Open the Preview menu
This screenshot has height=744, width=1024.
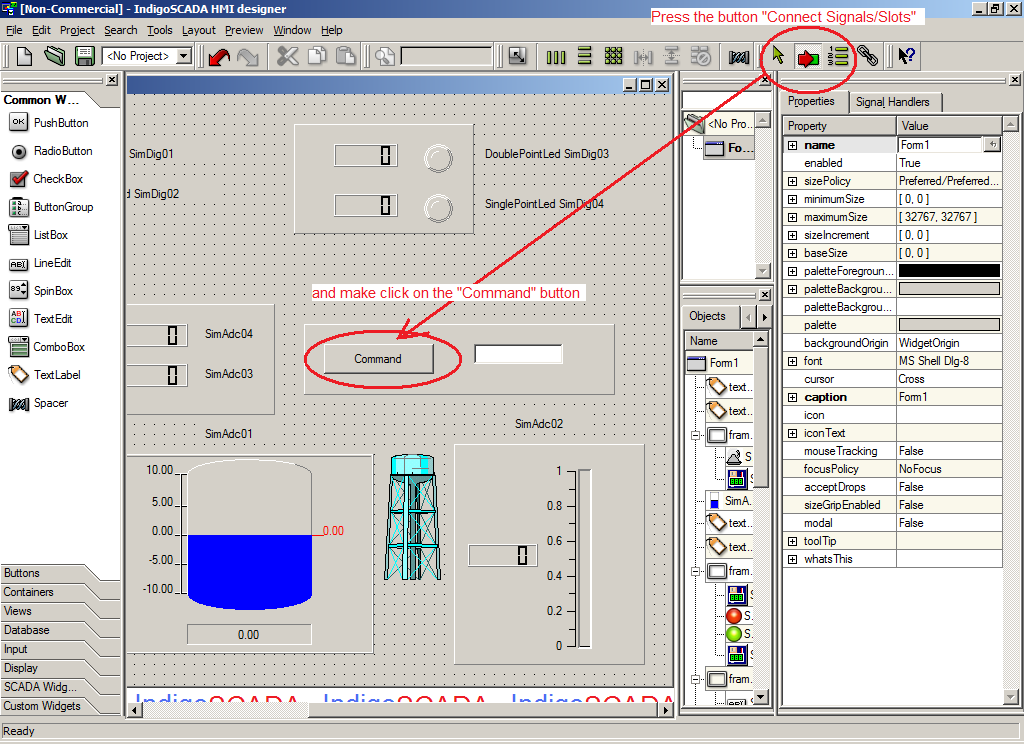pos(244,30)
